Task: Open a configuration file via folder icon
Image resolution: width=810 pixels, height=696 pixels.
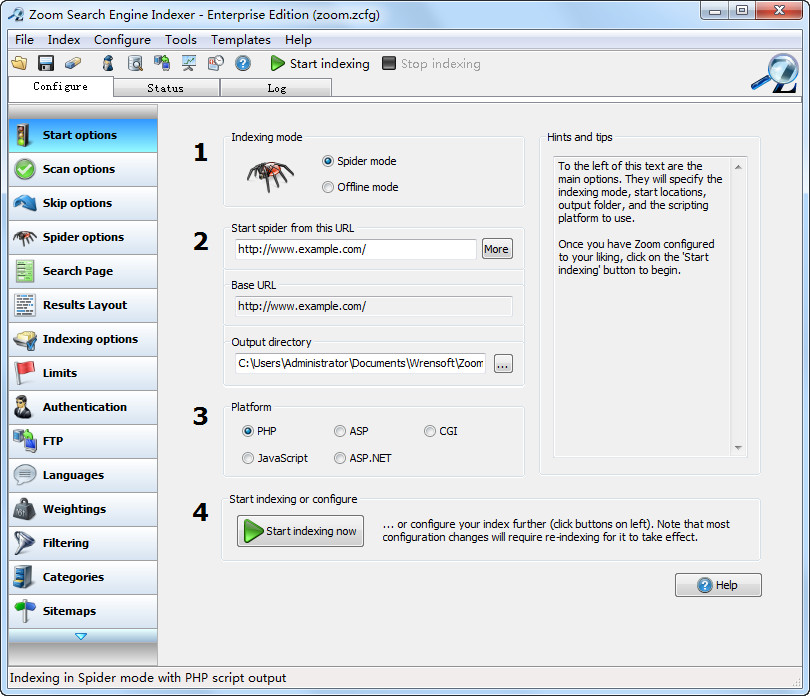Action: [x=19, y=62]
